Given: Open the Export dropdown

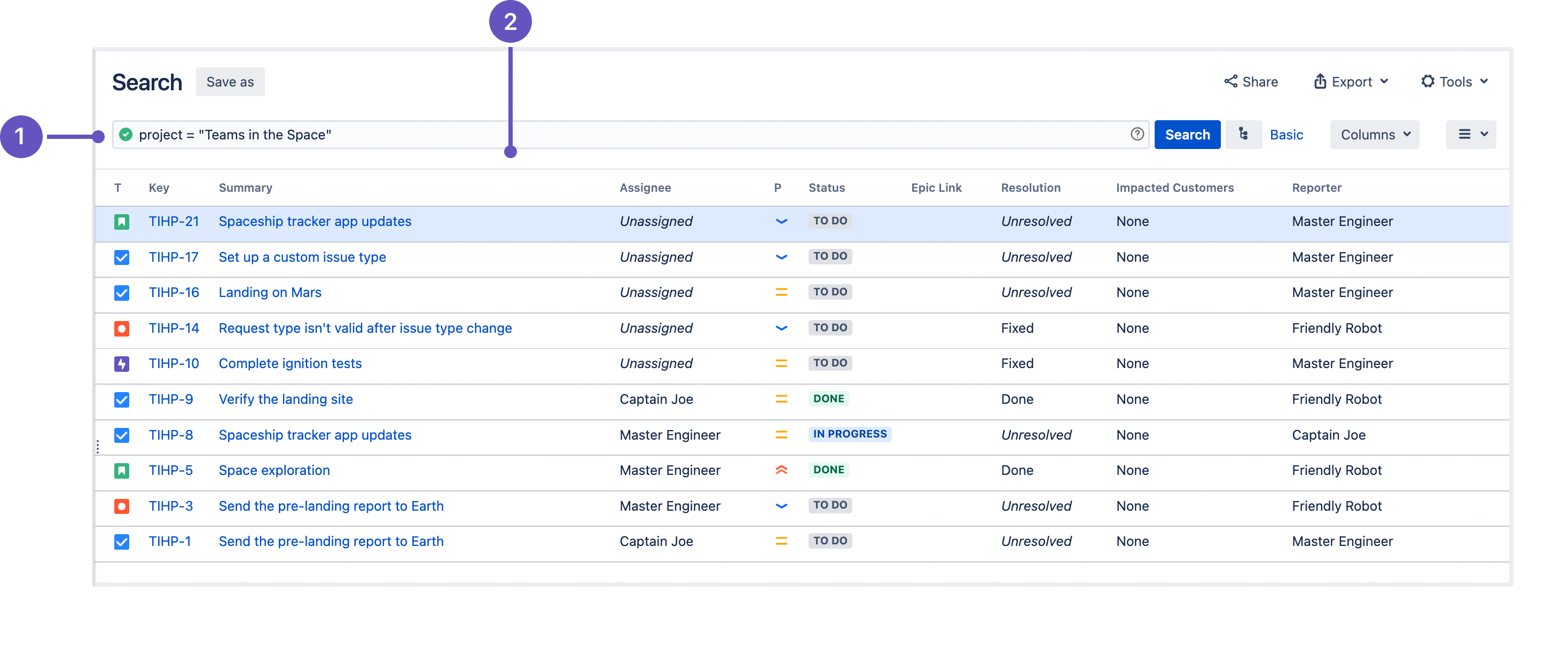Looking at the screenshot, I should click(x=1350, y=81).
